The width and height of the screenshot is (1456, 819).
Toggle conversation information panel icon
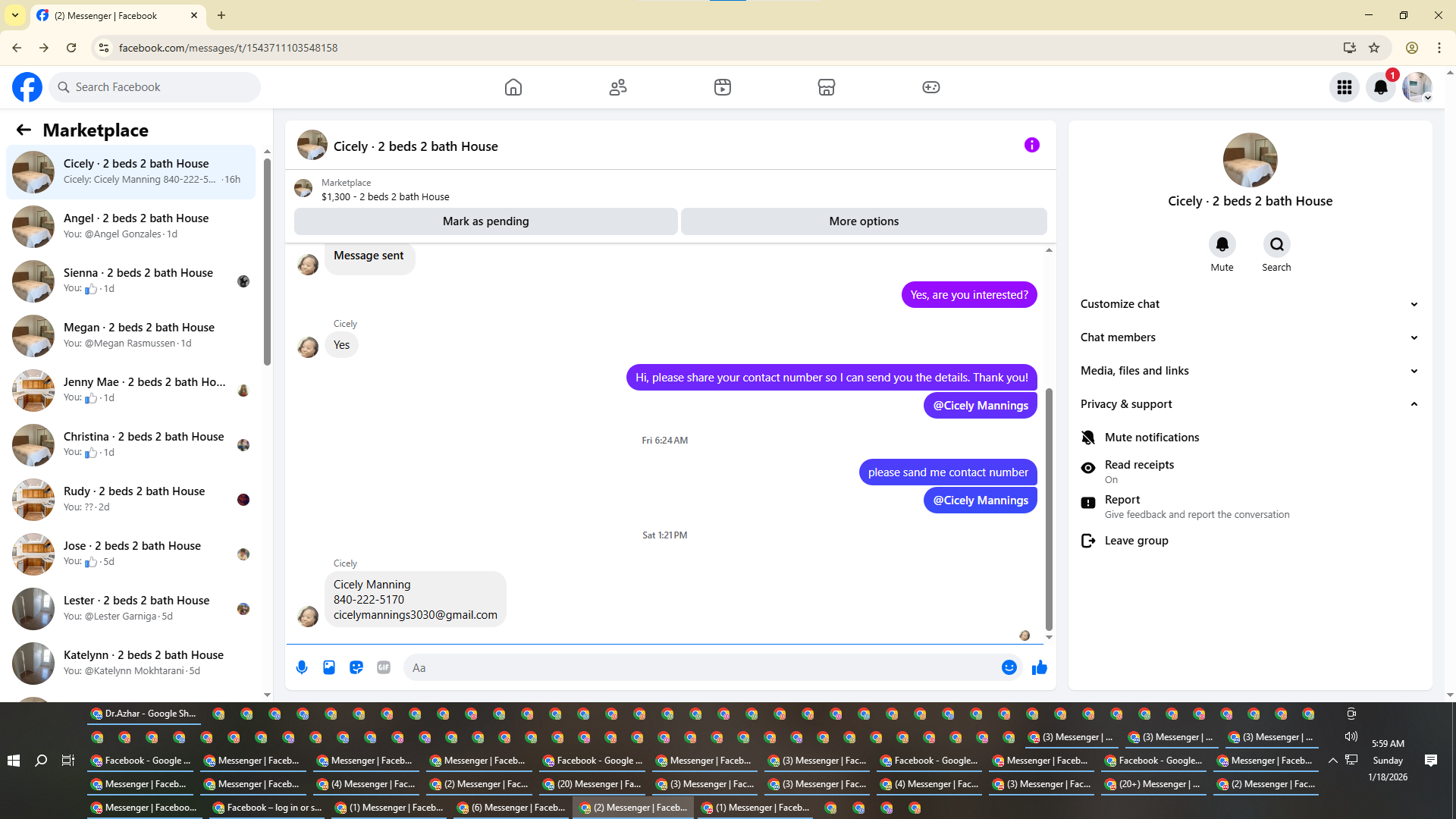pyautogui.click(x=1031, y=145)
